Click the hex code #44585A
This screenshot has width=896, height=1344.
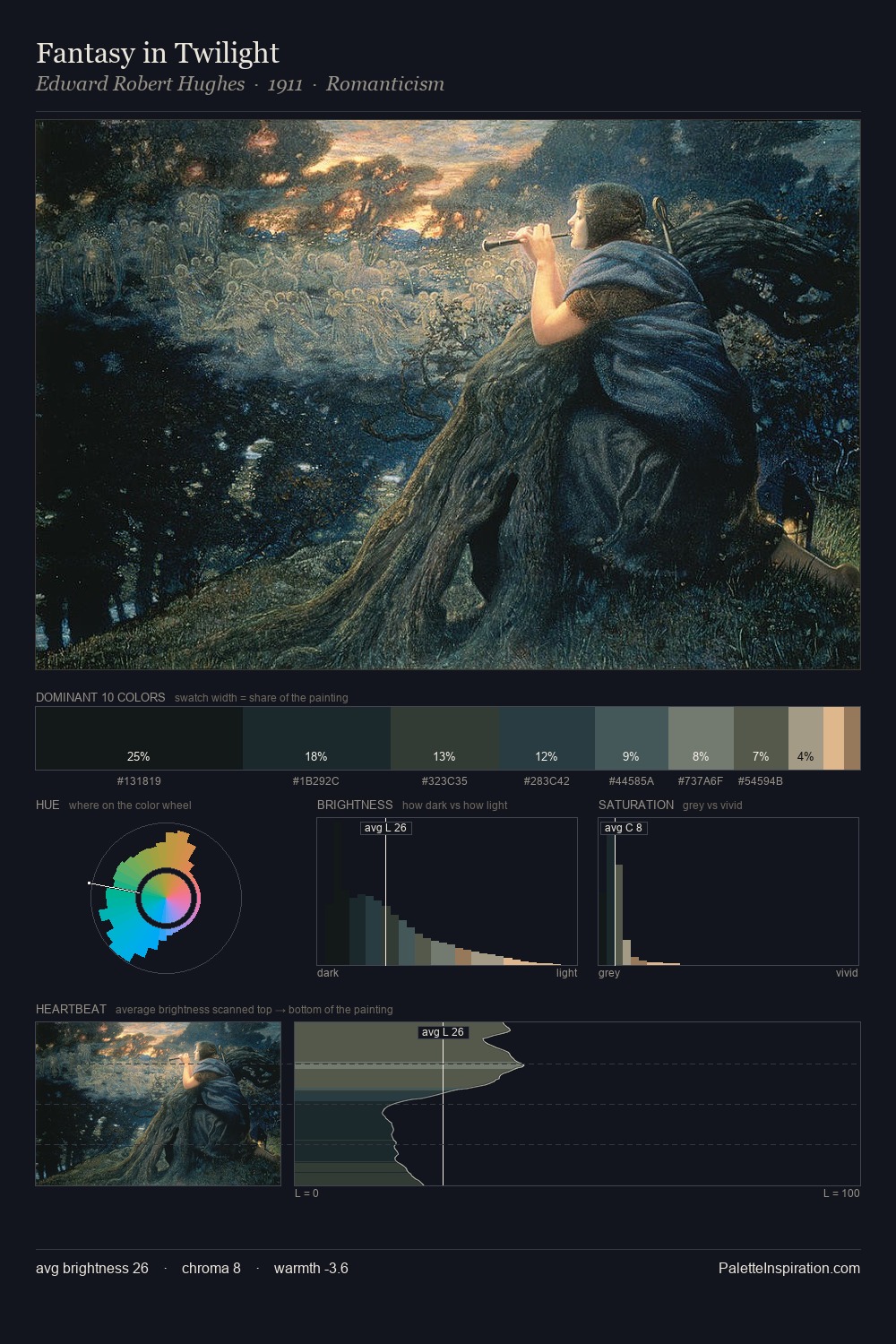point(632,781)
